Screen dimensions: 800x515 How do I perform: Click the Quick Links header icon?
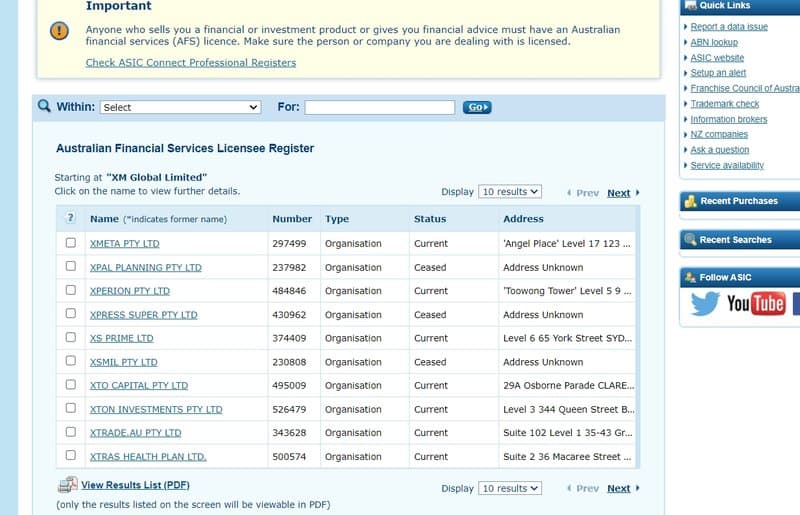690,5
